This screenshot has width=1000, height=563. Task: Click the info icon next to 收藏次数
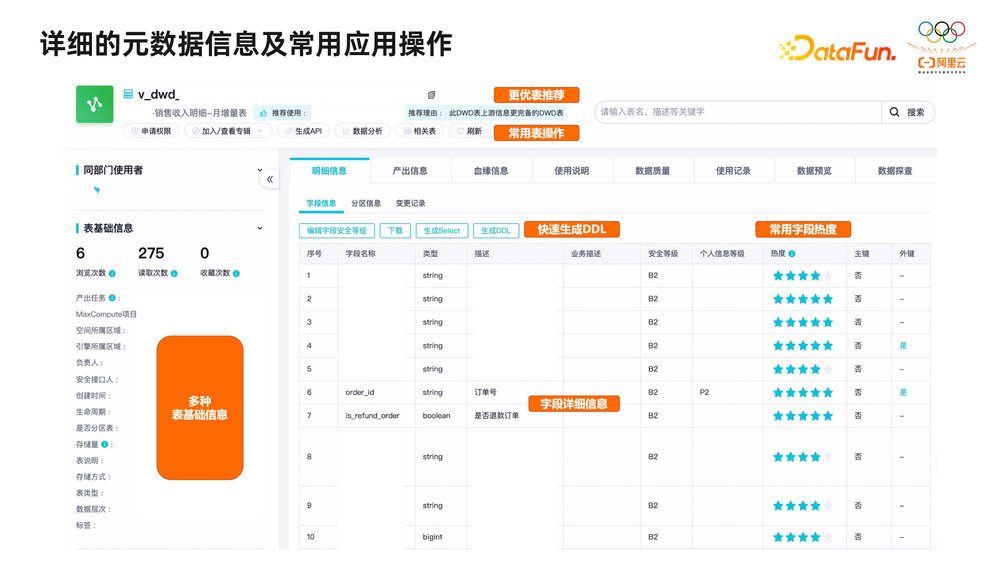click(236, 274)
